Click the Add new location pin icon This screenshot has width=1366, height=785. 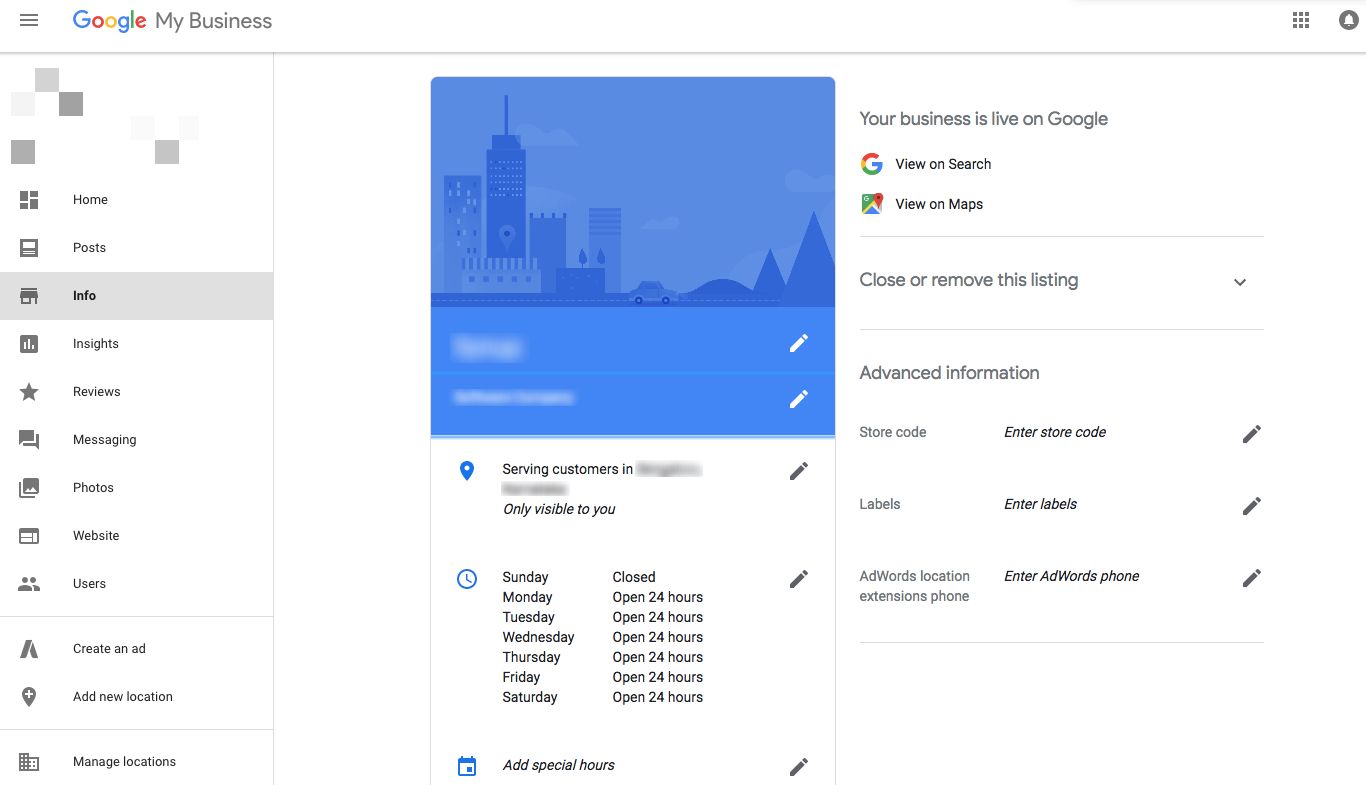29,697
